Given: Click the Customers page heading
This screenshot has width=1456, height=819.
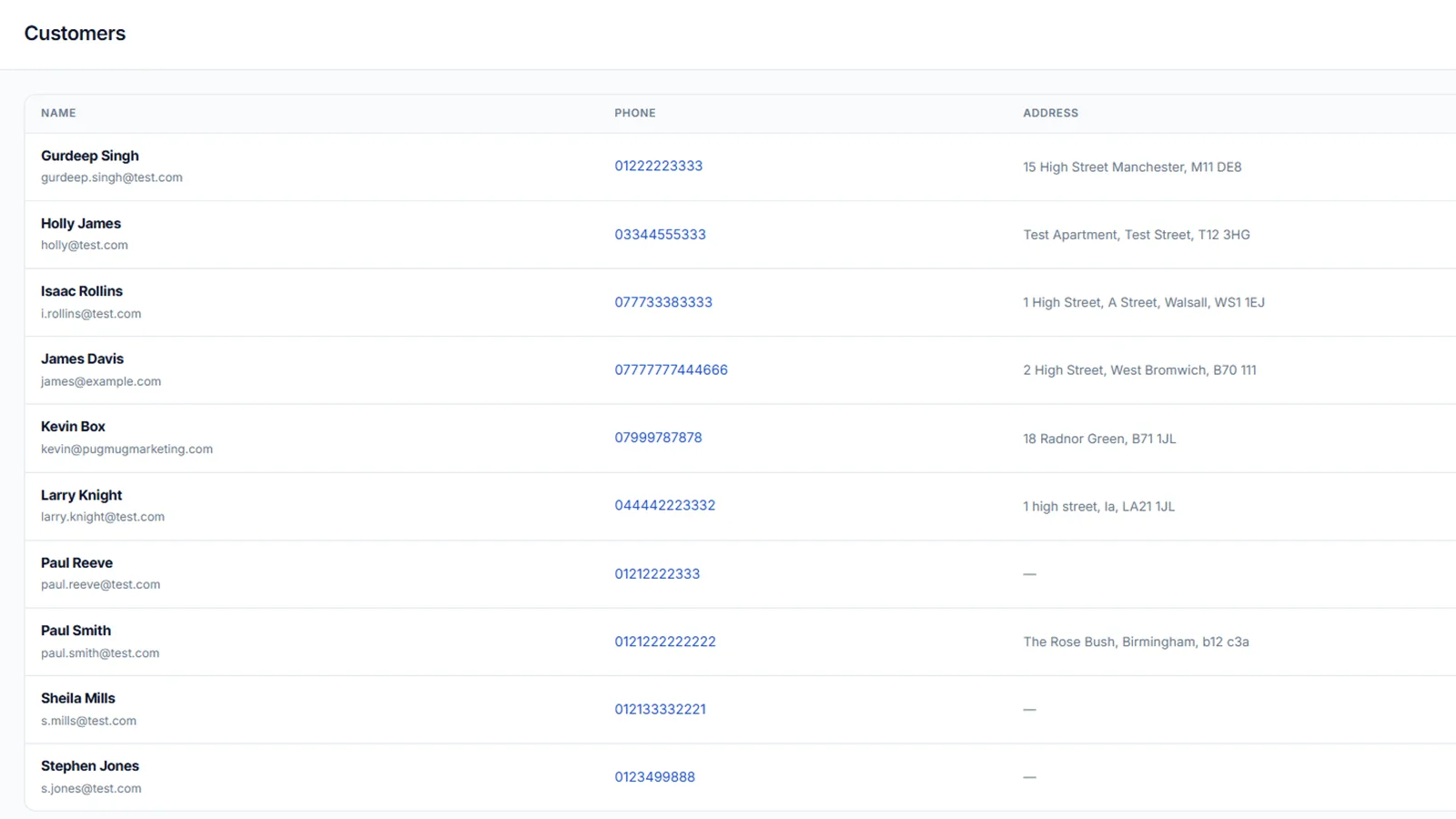Looking at the screenshot, I should click(x=75, y=33).
